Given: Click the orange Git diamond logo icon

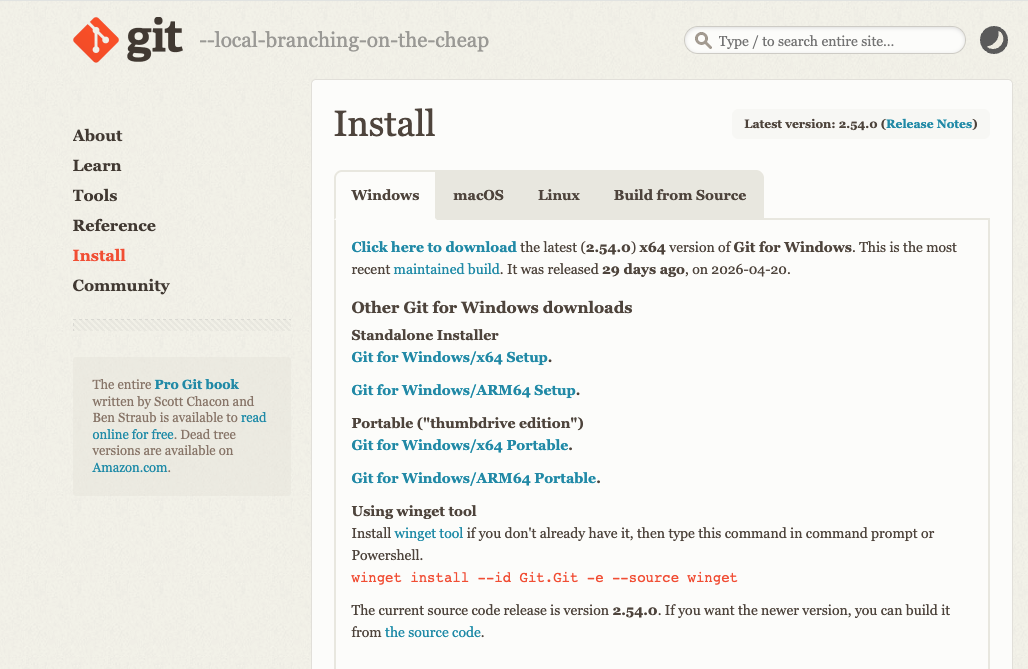Looking at the screenshot, I should [x=96, y=40].
